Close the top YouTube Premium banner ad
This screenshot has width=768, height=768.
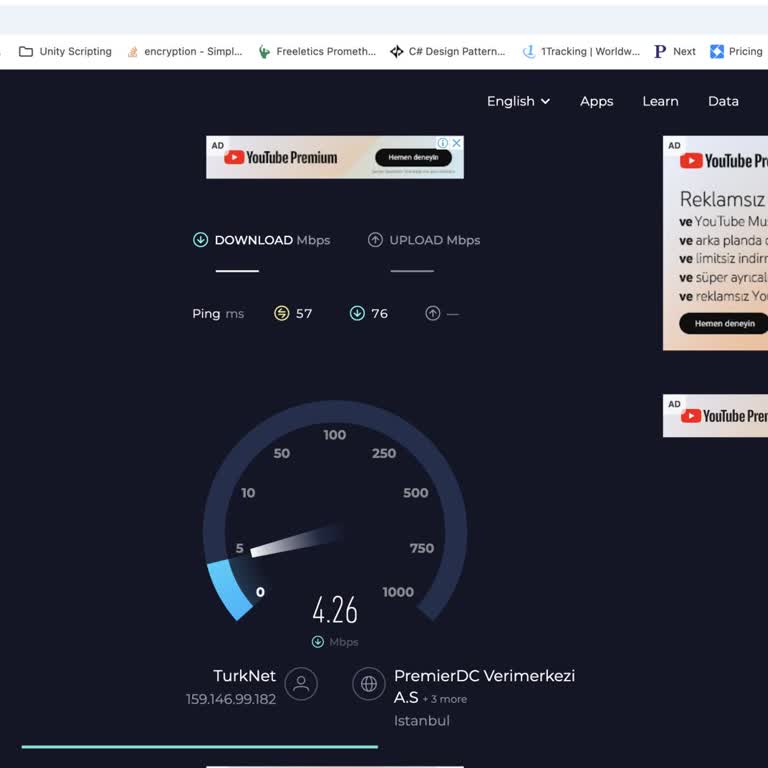(x=457, y=143)
